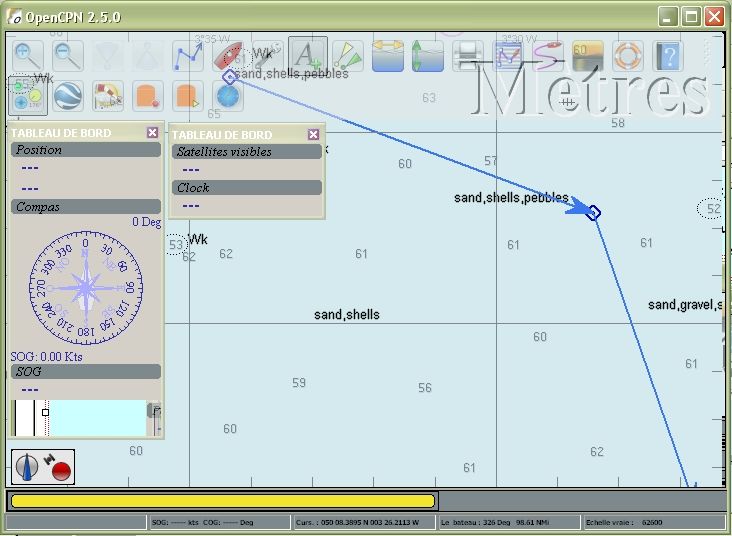This screenshot has height=536, width=732.
Task: Change the color scheme with the sunset icon
Action: 588,56
